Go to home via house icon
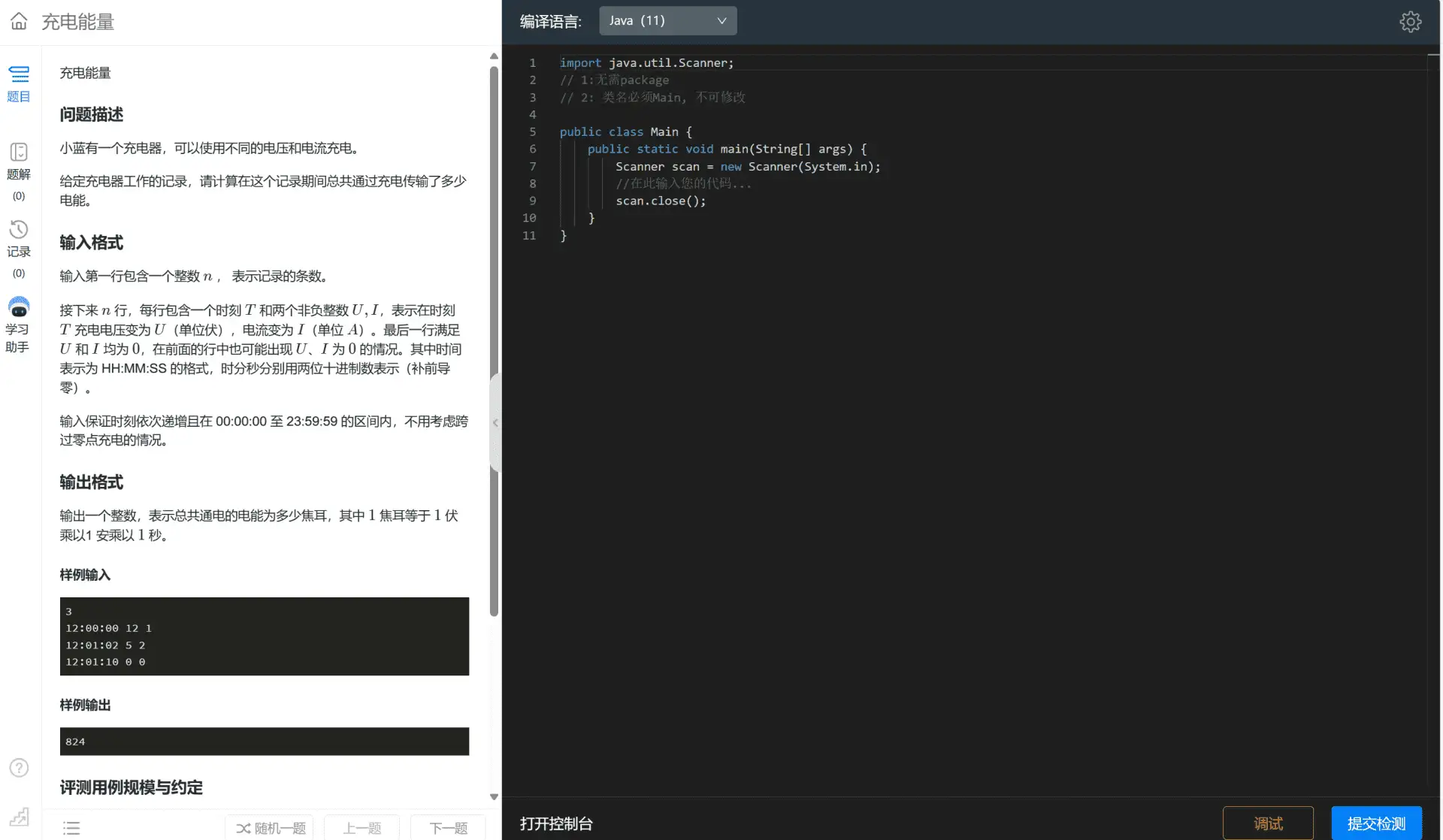The width and height of the screenshot is (1443, 840). tap(19, 21)
